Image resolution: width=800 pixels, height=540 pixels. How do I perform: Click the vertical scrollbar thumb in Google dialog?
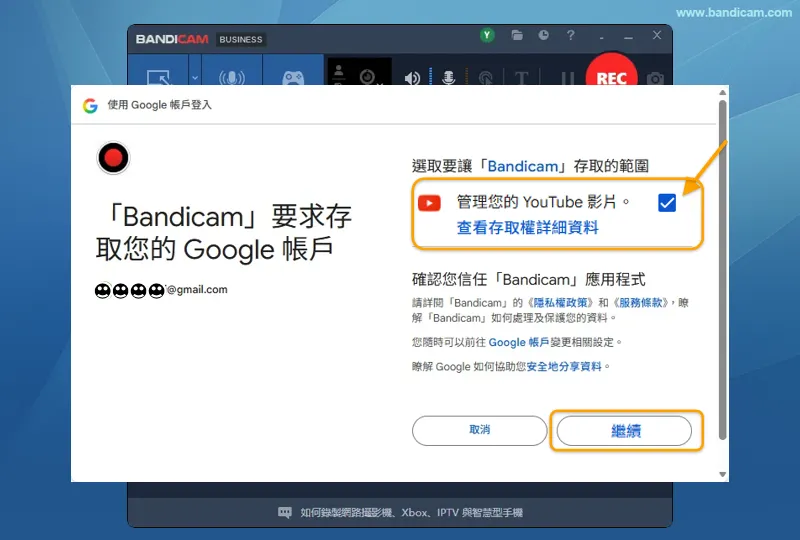722,269
